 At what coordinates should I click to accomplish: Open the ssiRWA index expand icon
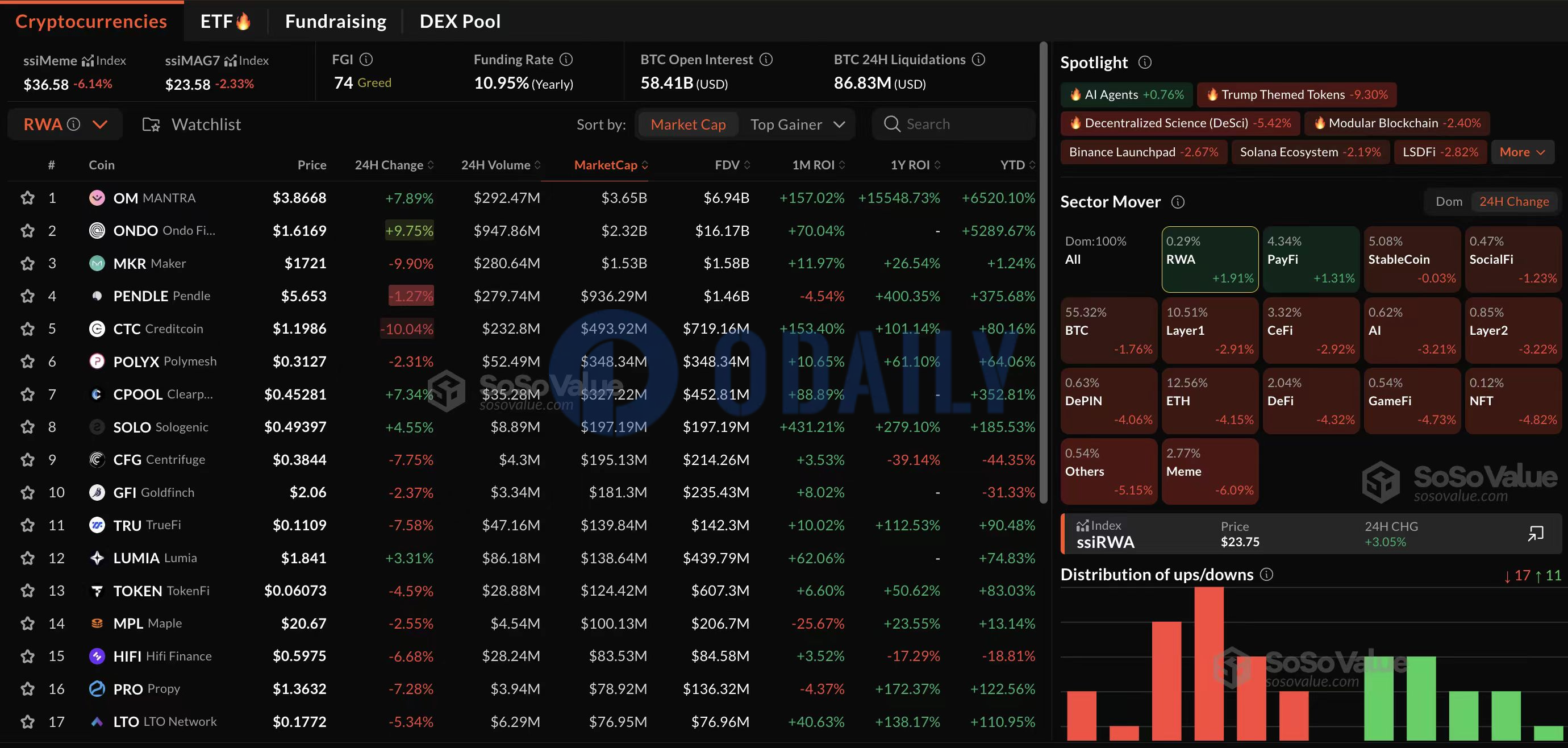[x=1536, y=534]
